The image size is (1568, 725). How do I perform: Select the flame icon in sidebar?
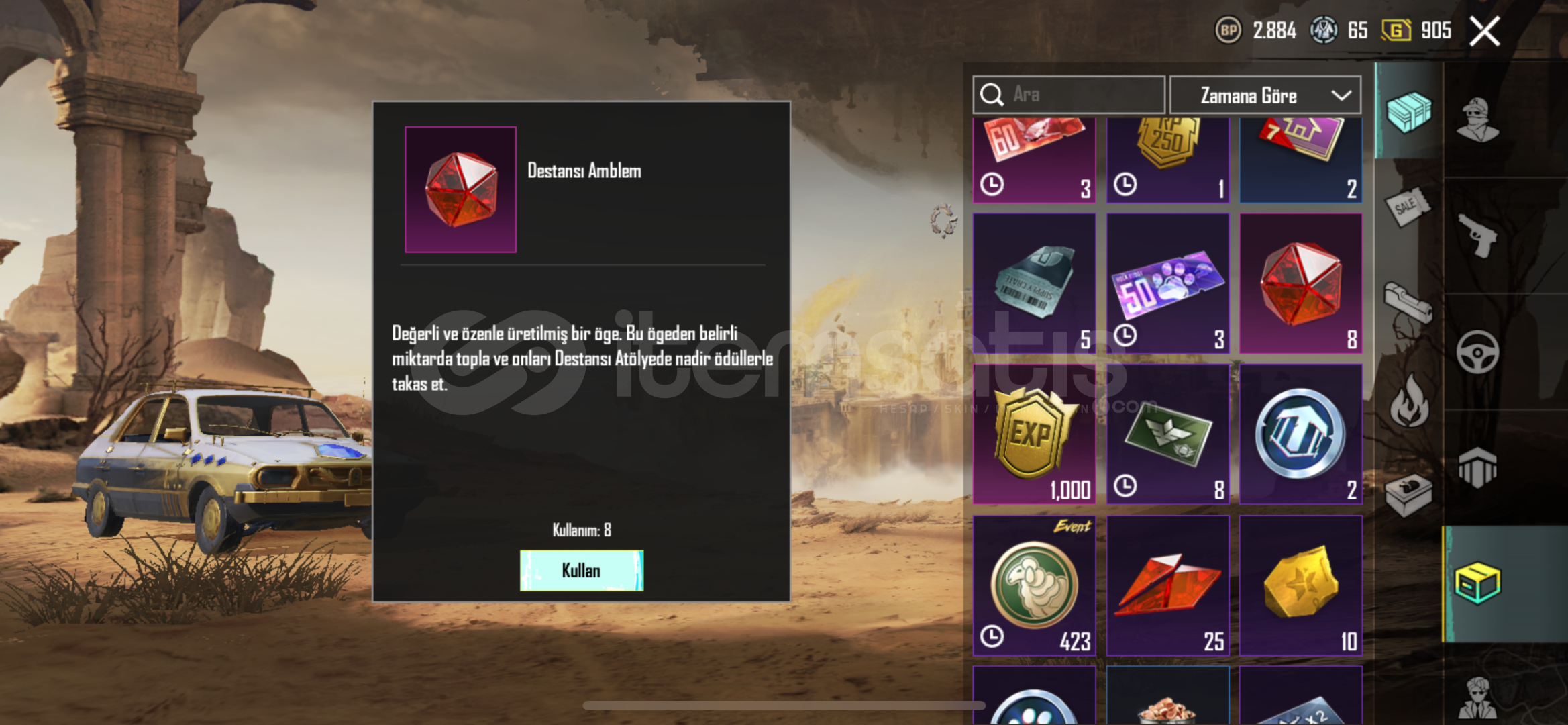(1408, 401)
